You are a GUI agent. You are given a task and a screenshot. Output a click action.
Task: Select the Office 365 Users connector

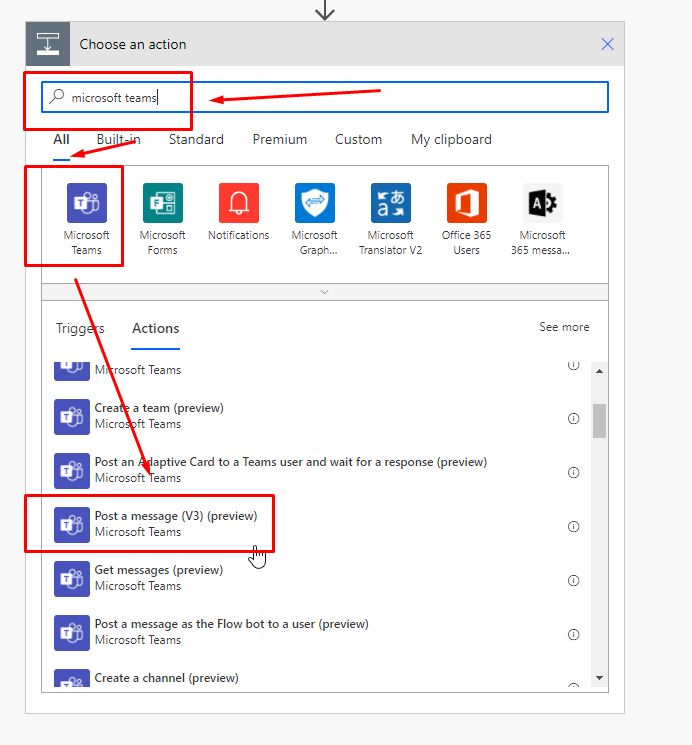coord(467,203)
